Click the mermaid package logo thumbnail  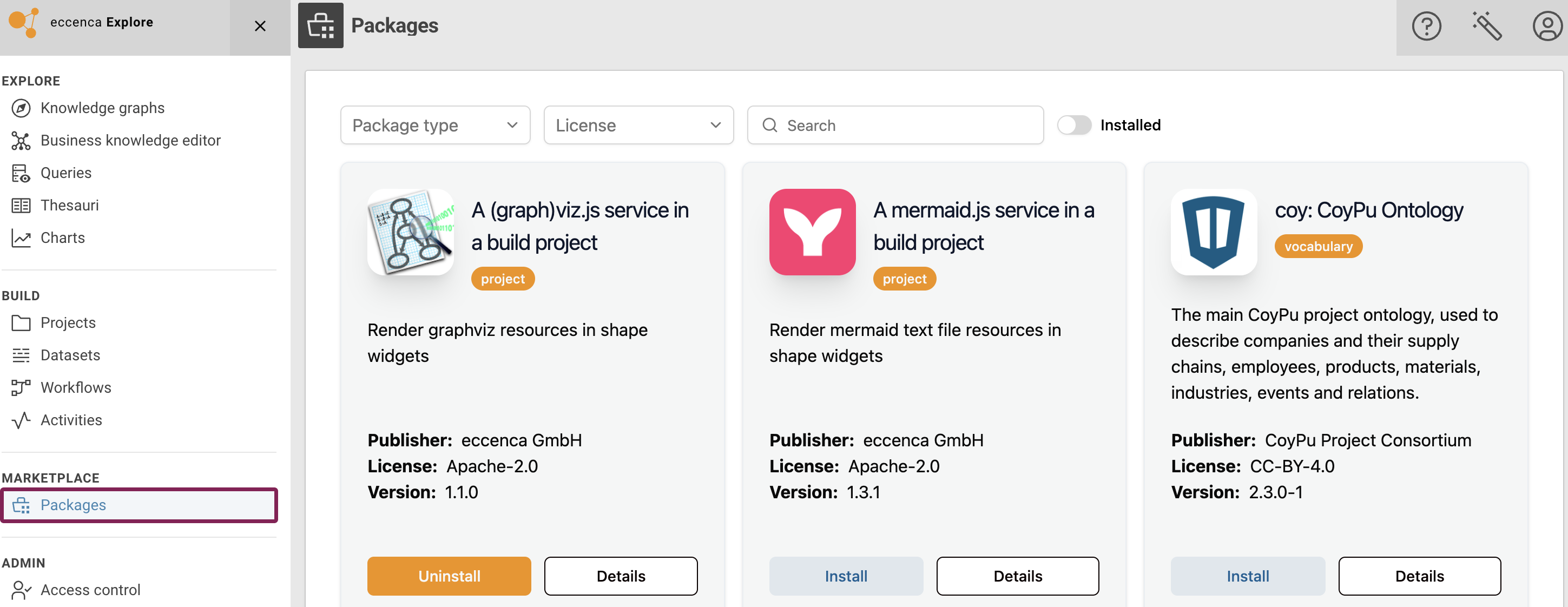(812, 232)
